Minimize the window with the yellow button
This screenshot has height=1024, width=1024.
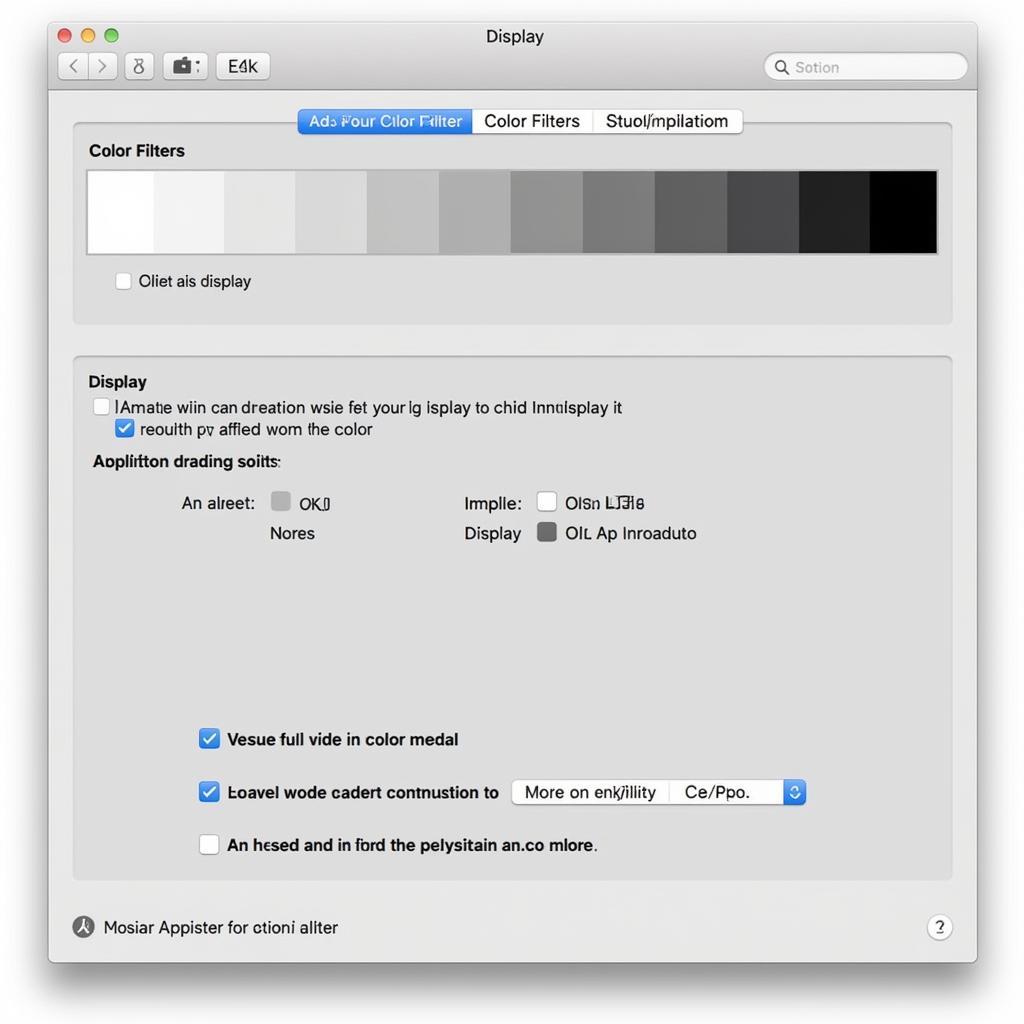click(x=88, y=35)
